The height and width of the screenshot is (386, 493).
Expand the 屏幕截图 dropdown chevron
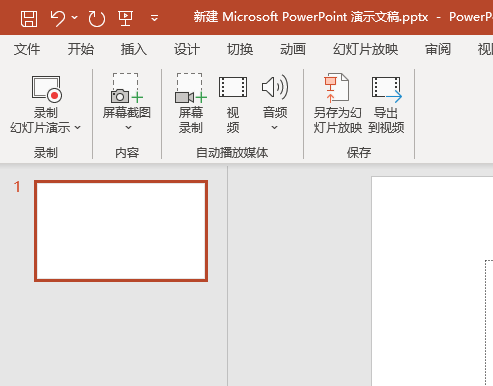click(128, 127)
